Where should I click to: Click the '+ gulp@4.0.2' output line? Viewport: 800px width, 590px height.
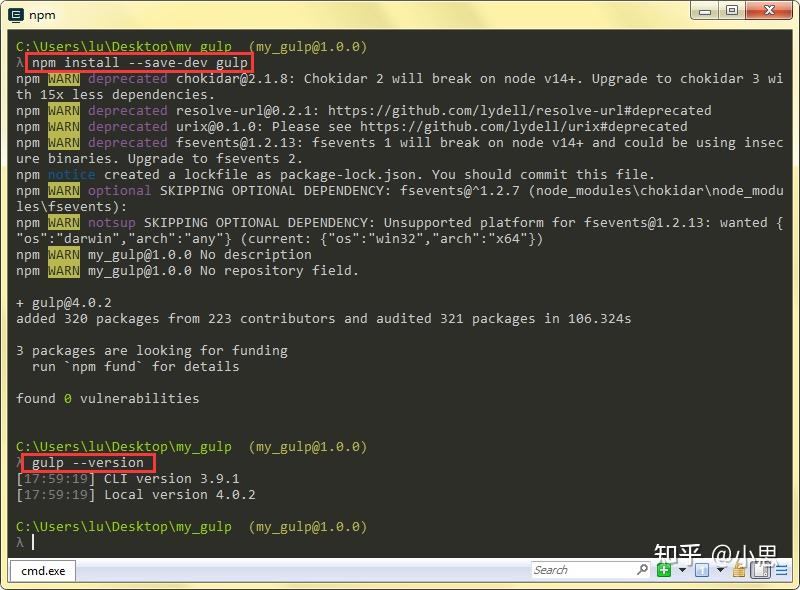click(64, 303)
